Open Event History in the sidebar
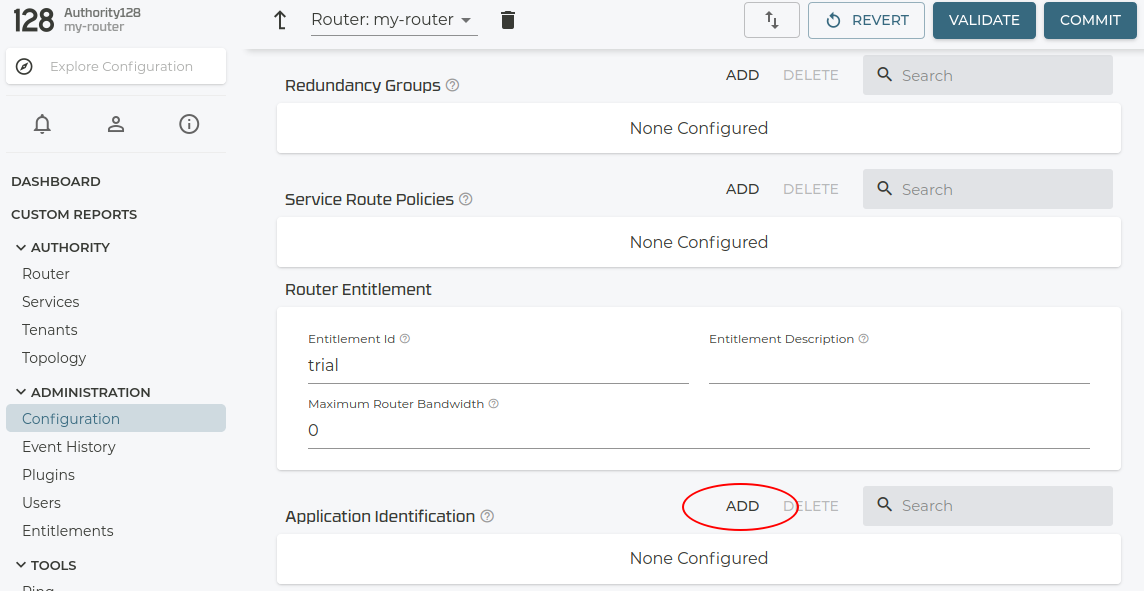 [69, 447]
